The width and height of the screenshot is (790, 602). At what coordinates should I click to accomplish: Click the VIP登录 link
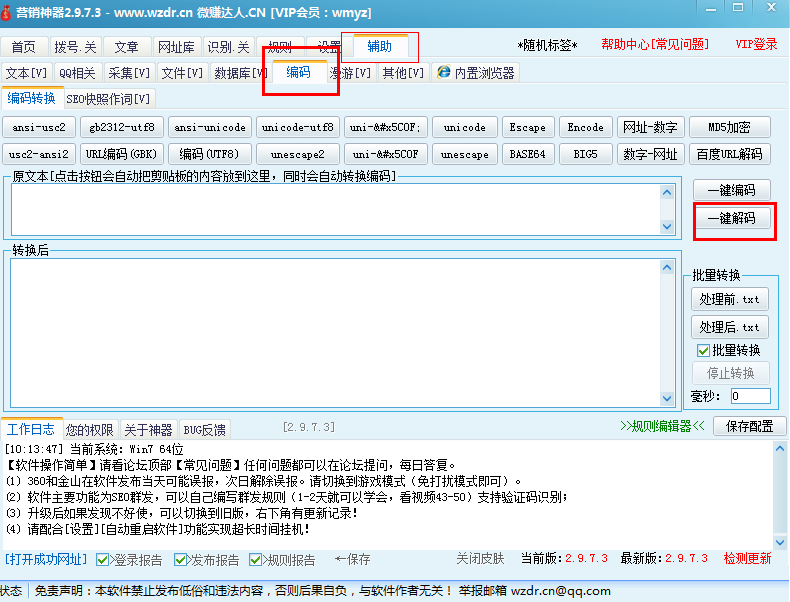point(756,44)
